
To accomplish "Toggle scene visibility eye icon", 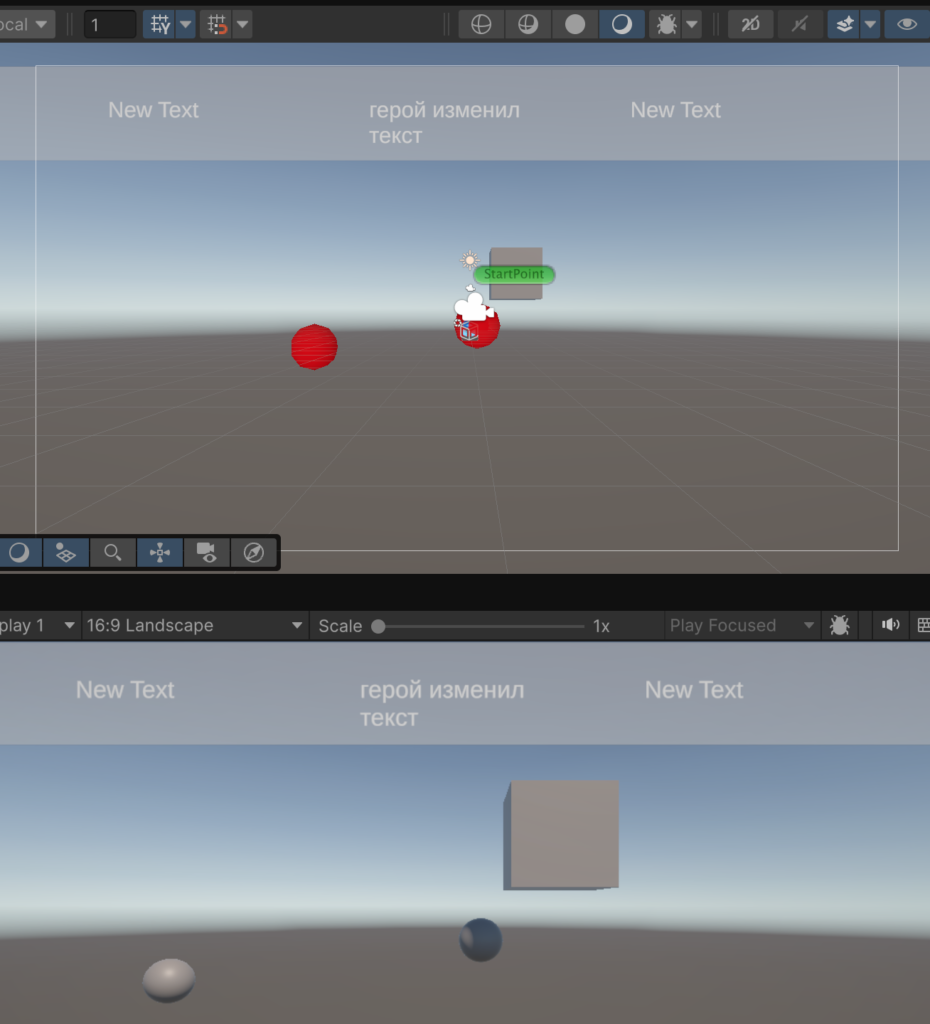I will pos(906,25).
